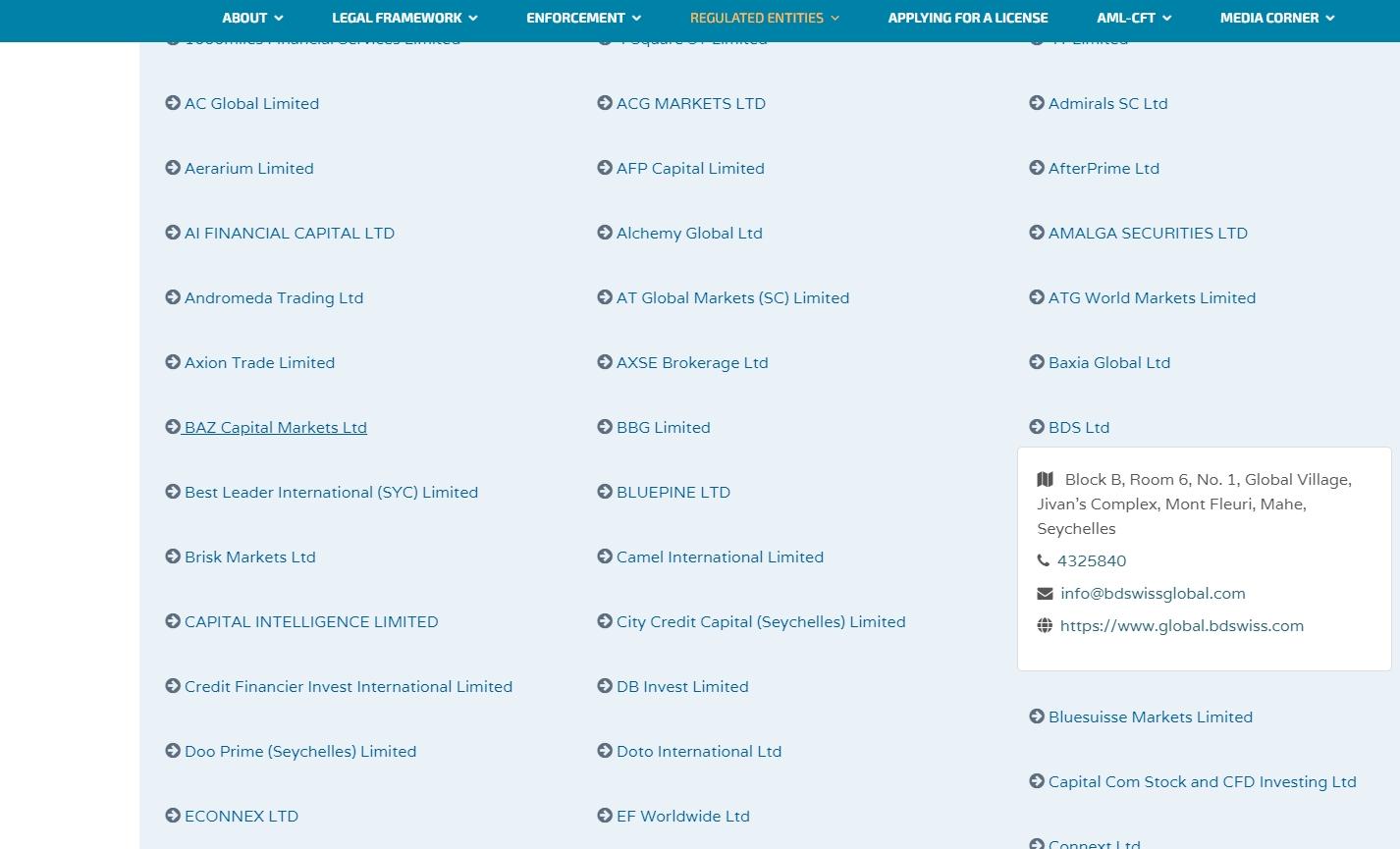Click the arrow icon before Andromeda Trading Ltd
The width and height of the screenshot is (1400, 849).
pyautogui.click(x=173, y=297)
